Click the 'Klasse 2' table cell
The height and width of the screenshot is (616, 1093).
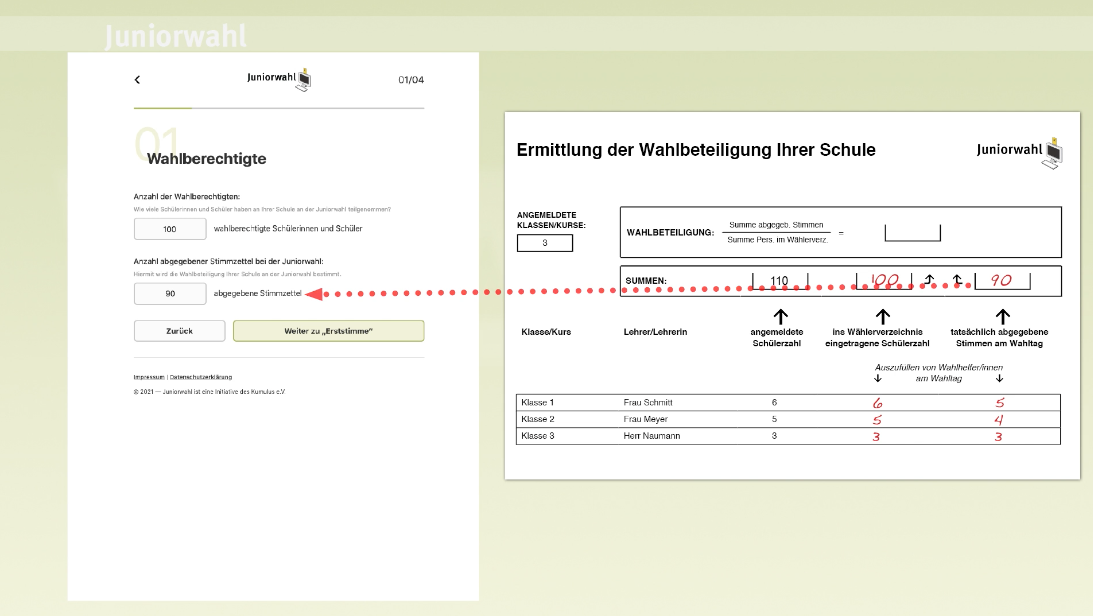[x=537, y=419]
